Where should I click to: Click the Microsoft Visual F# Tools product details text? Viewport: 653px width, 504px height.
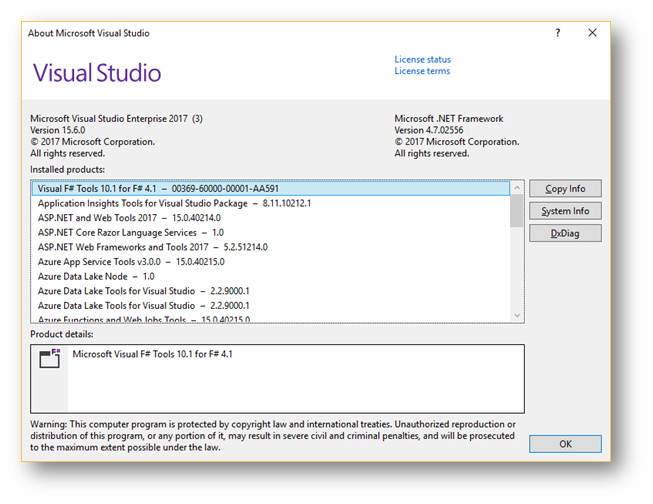tap(152, 354)
